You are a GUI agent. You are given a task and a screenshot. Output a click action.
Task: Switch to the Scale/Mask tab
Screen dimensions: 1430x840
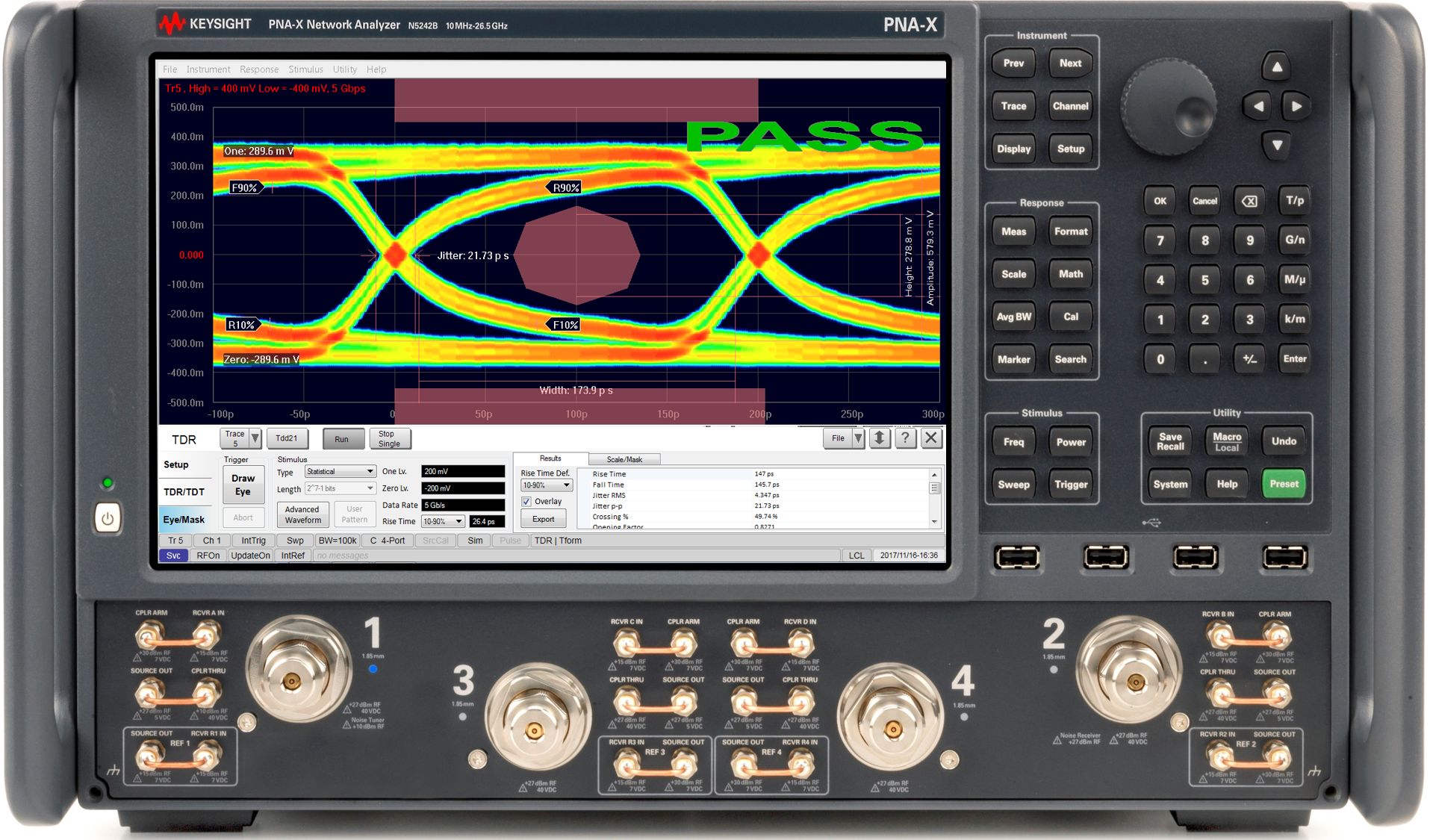[624, 459]
